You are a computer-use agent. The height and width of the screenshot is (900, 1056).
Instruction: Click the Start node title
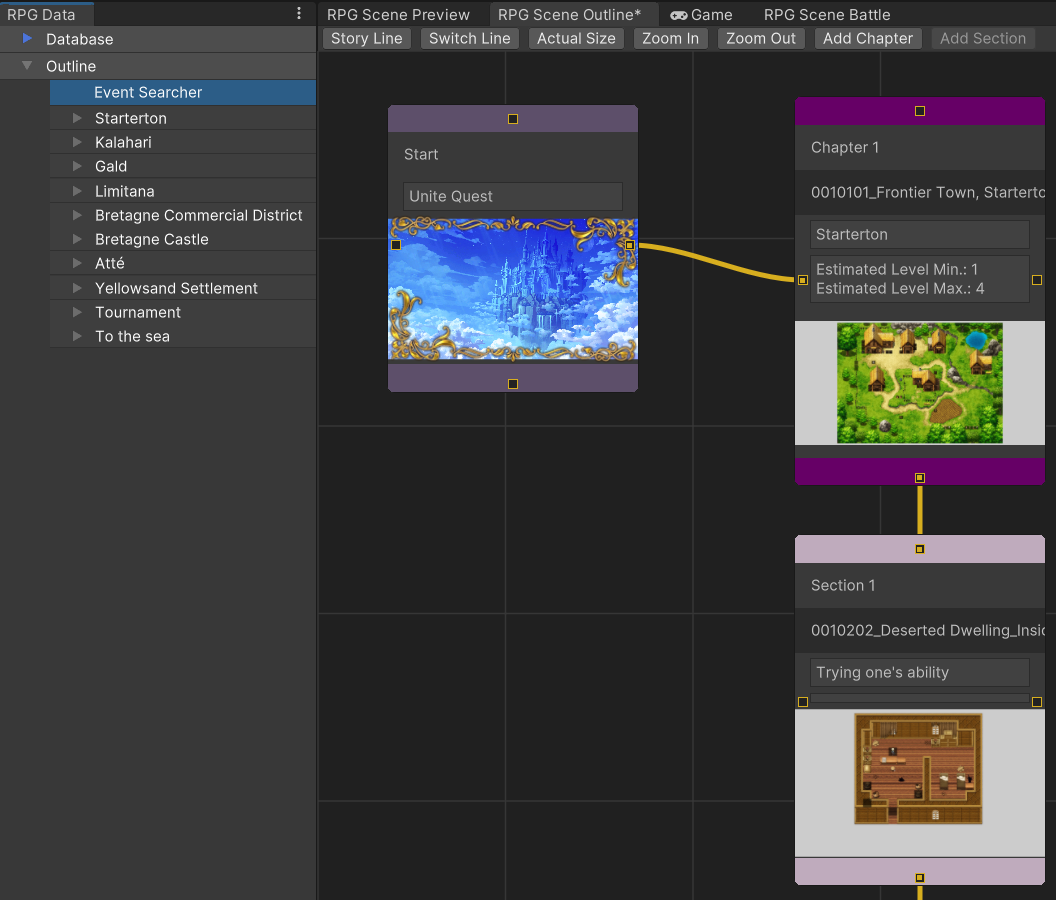[x=421, y=154]
